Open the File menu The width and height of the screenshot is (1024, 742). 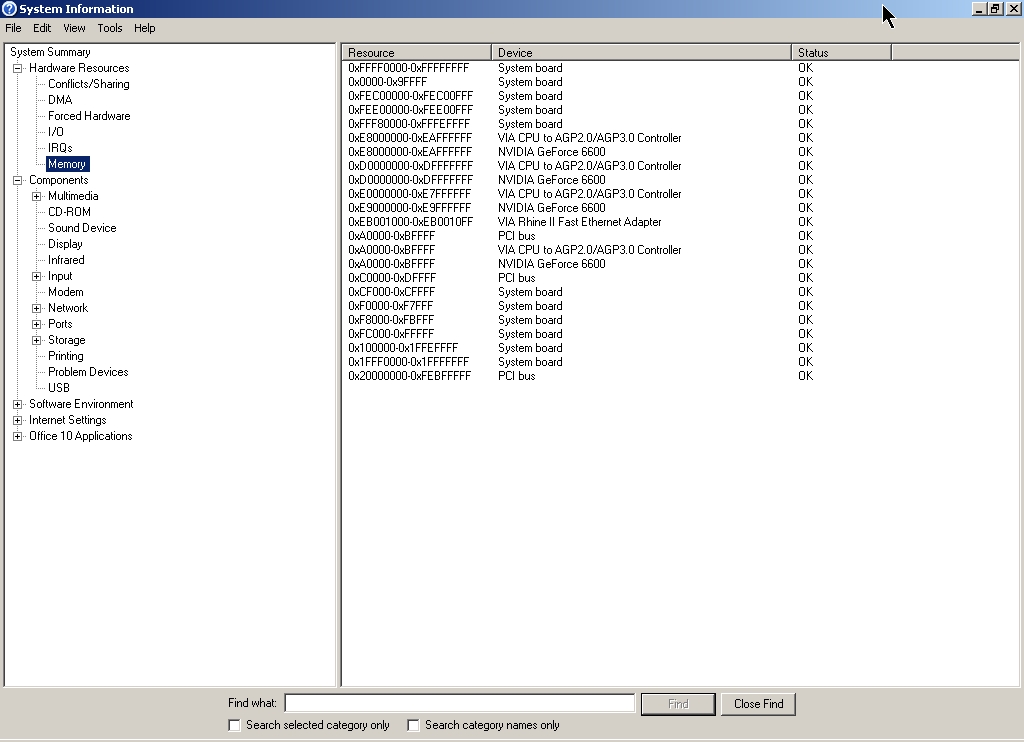click(13, 28)
